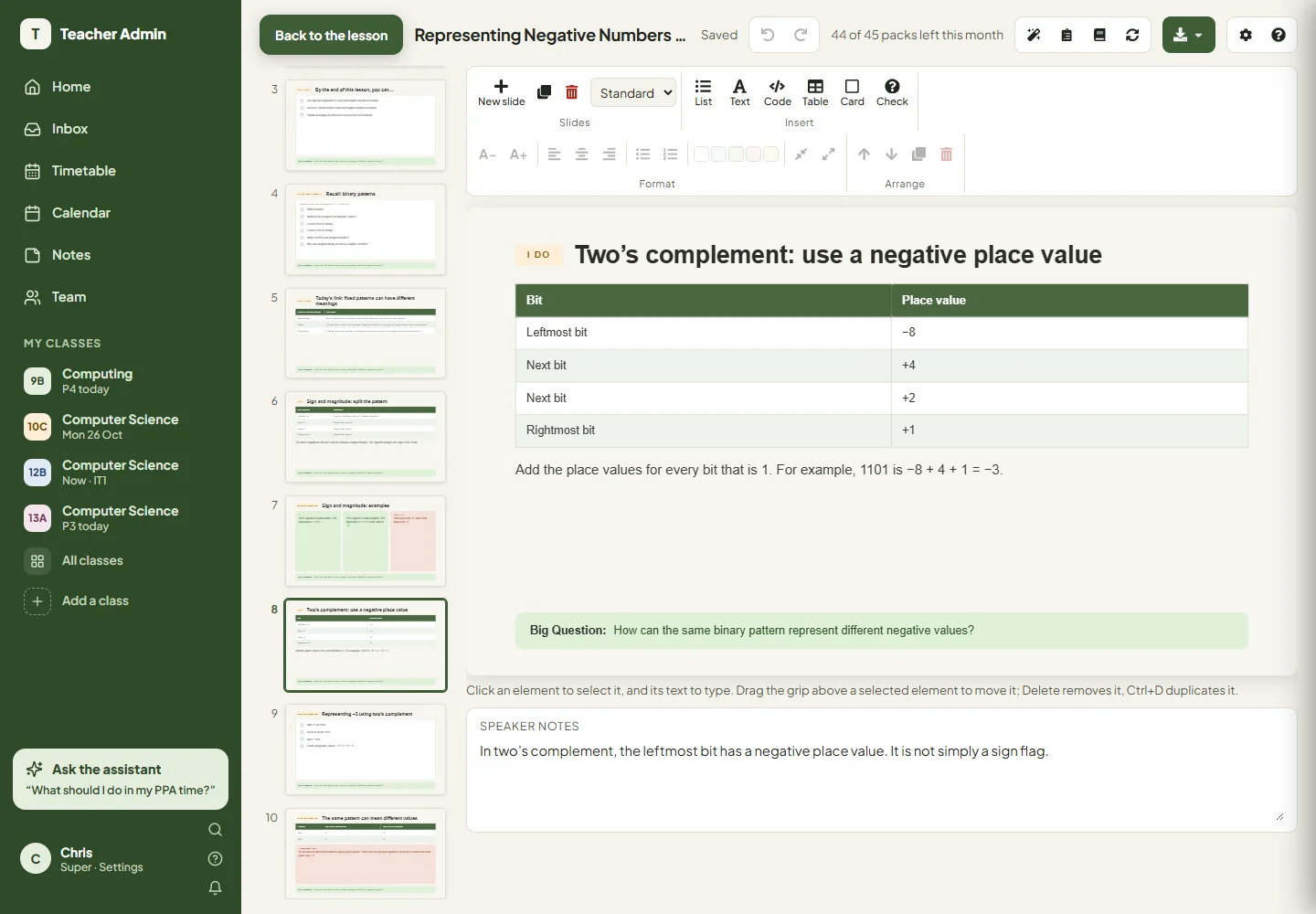Image resolution: width=1316 pixels, height=914 pixels.
Task: Move the element up in Arrange group
Action: click(864, 154)
